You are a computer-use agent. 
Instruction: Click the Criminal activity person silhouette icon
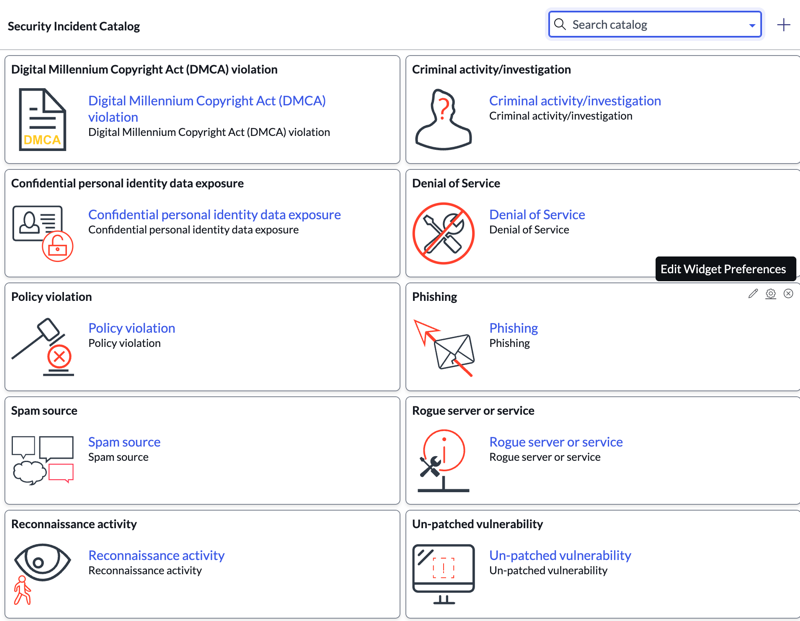pos(443,119)
